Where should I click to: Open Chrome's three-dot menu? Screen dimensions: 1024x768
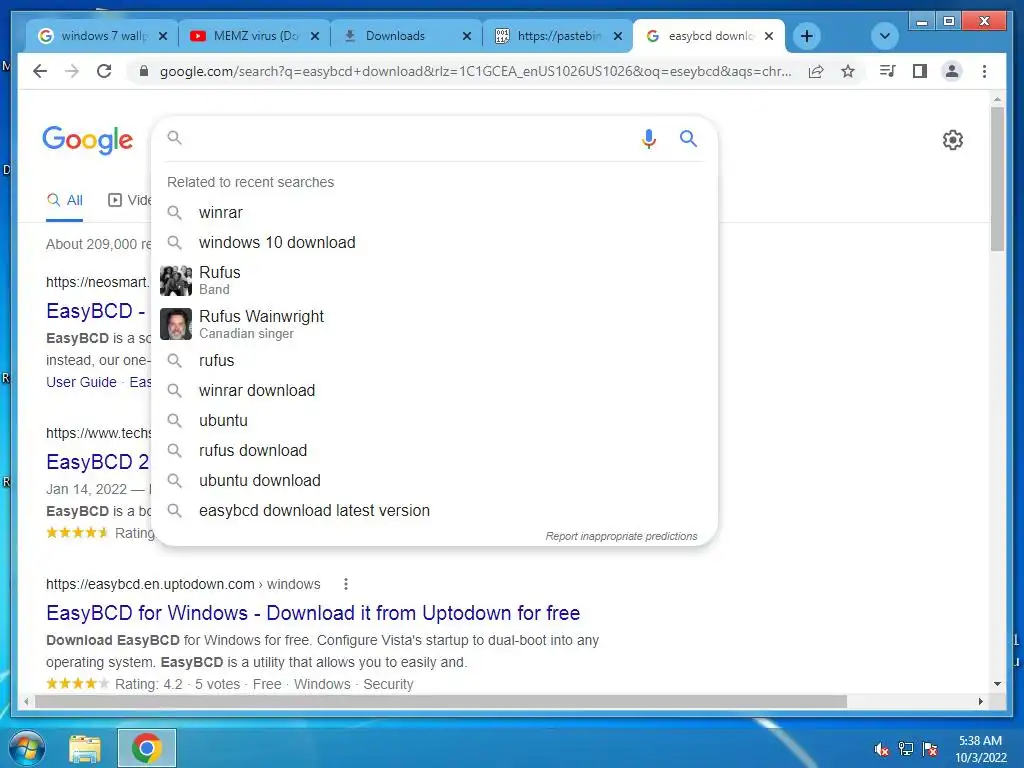(984, 71)
